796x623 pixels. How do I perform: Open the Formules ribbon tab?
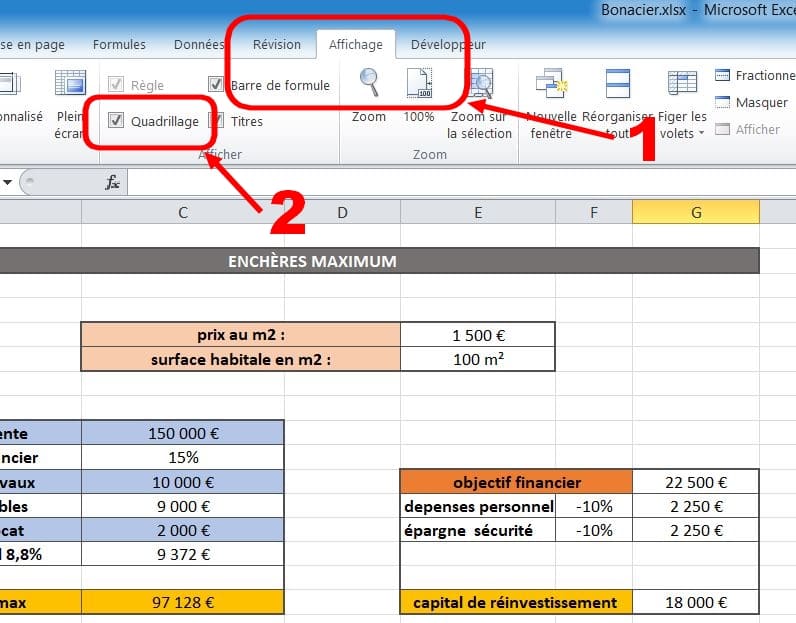119,45
